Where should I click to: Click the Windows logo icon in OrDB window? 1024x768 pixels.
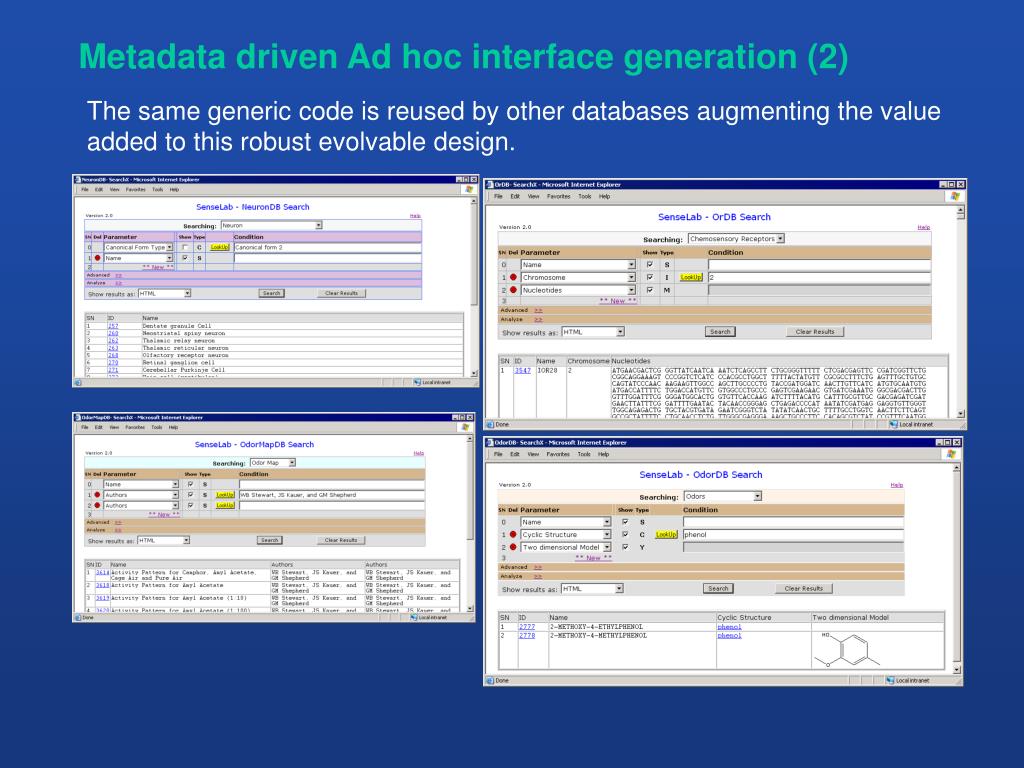(x=955, y=196)
